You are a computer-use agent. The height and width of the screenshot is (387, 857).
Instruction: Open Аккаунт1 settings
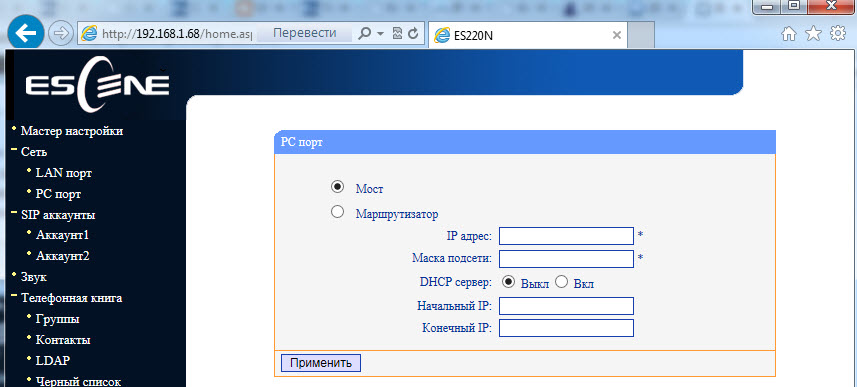tap(62, 236)
